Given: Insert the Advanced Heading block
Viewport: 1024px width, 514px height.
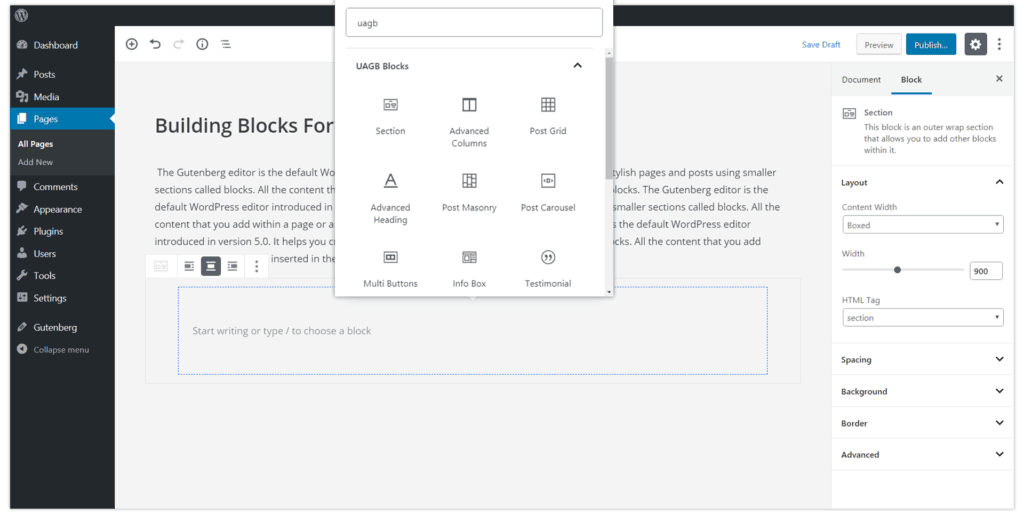Looking at the screenshot, I should pyautogui.click(x=390, y=195).
